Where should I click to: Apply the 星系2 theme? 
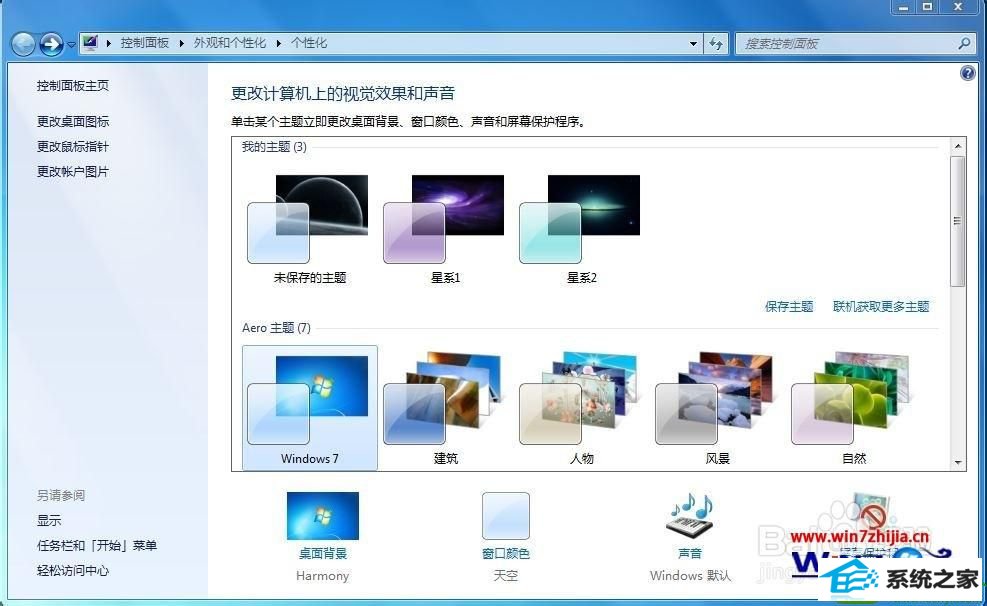click(582, 230)
